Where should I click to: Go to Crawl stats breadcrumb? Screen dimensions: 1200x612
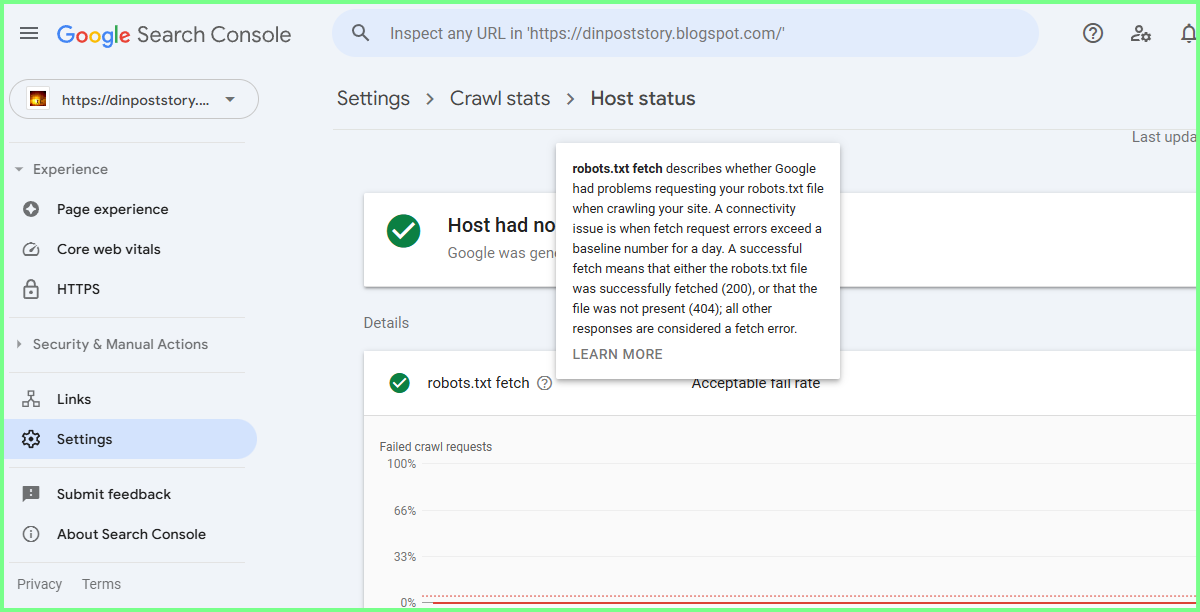[x=500, y=98]
